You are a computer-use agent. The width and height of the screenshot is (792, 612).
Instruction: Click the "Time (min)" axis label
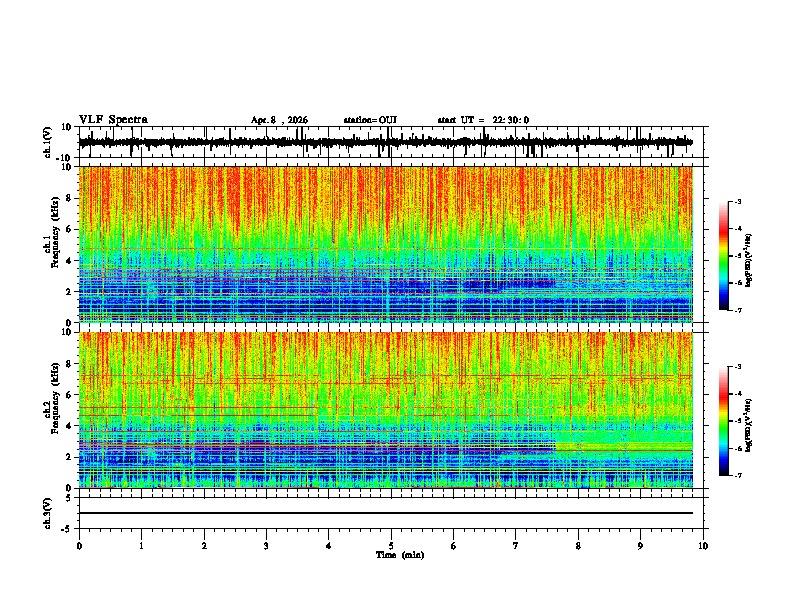point(400,555)
